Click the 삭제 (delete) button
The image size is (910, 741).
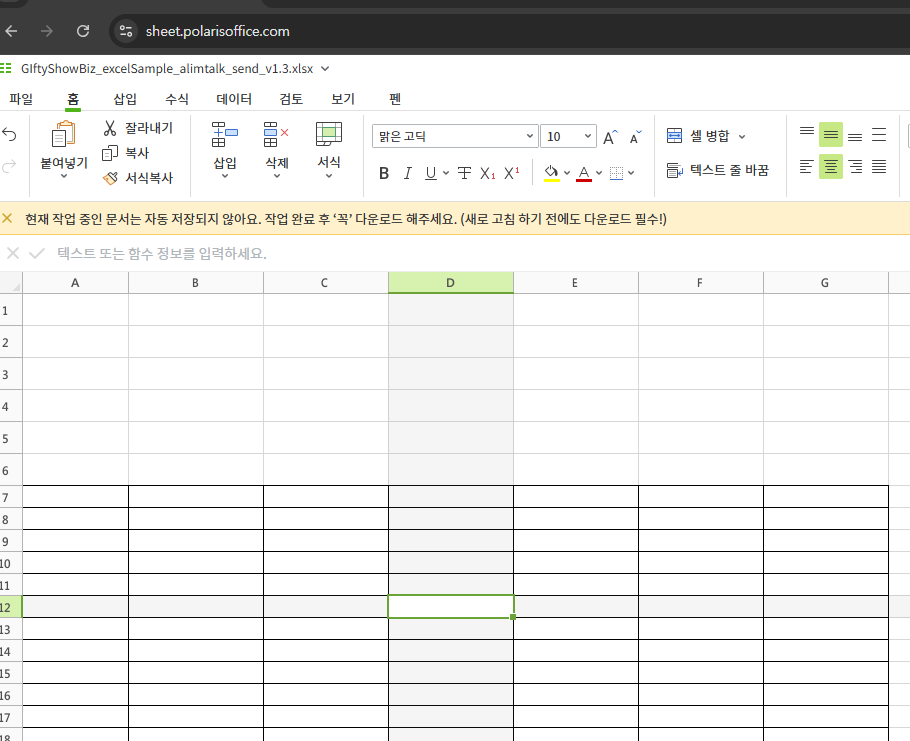pos(276,150)
